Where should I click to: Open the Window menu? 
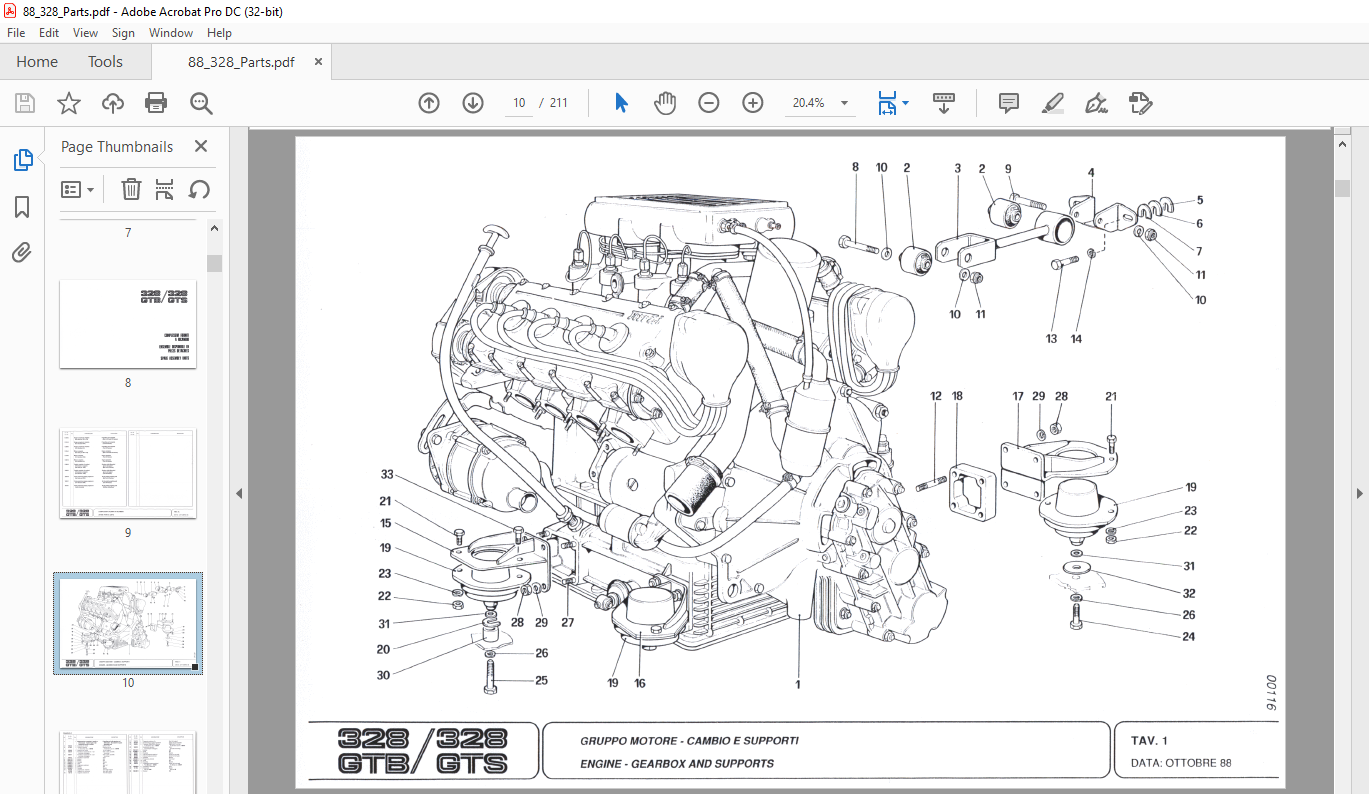pos(171,33)
